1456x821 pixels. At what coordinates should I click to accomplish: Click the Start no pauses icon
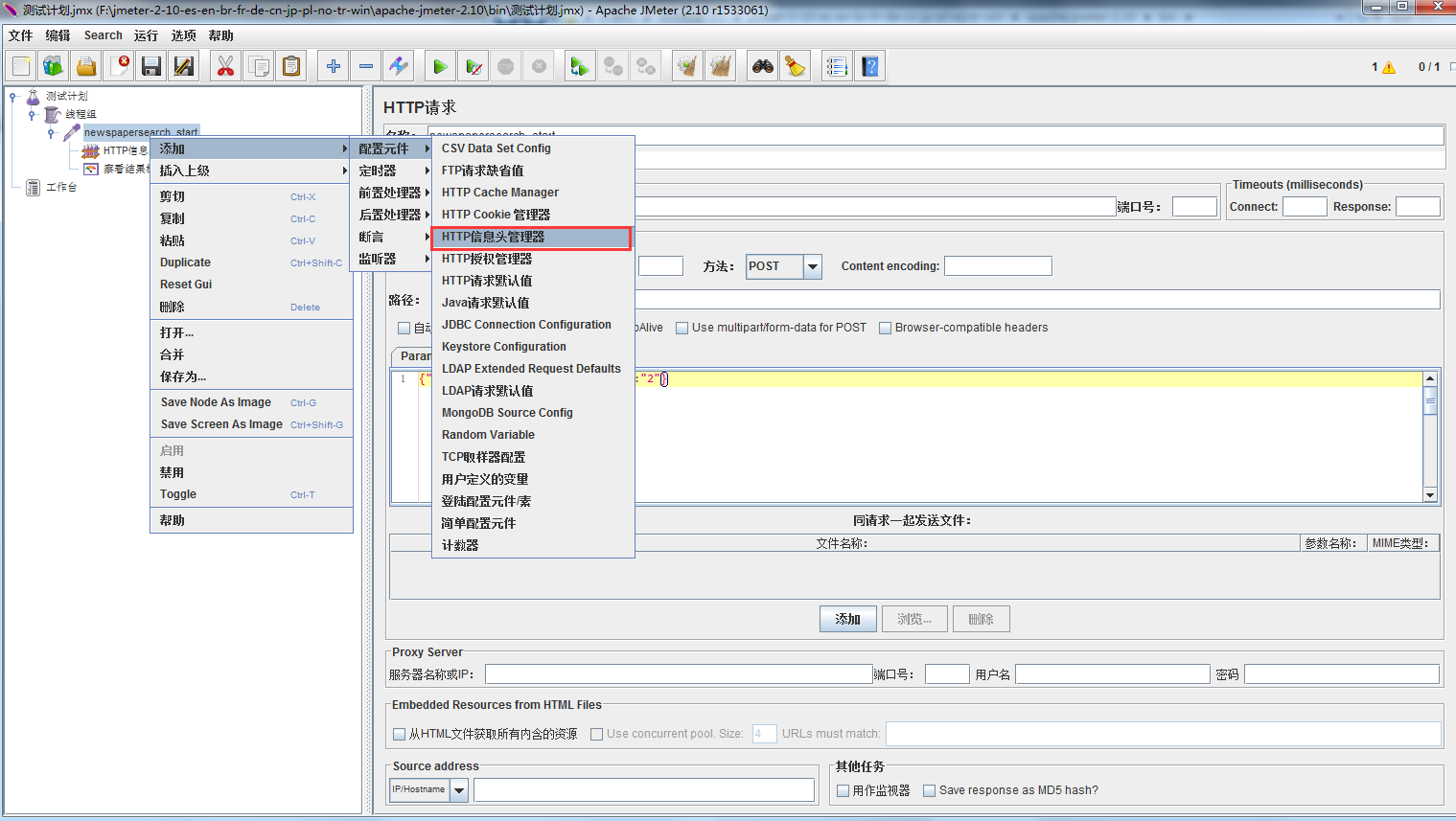[473, 66]
